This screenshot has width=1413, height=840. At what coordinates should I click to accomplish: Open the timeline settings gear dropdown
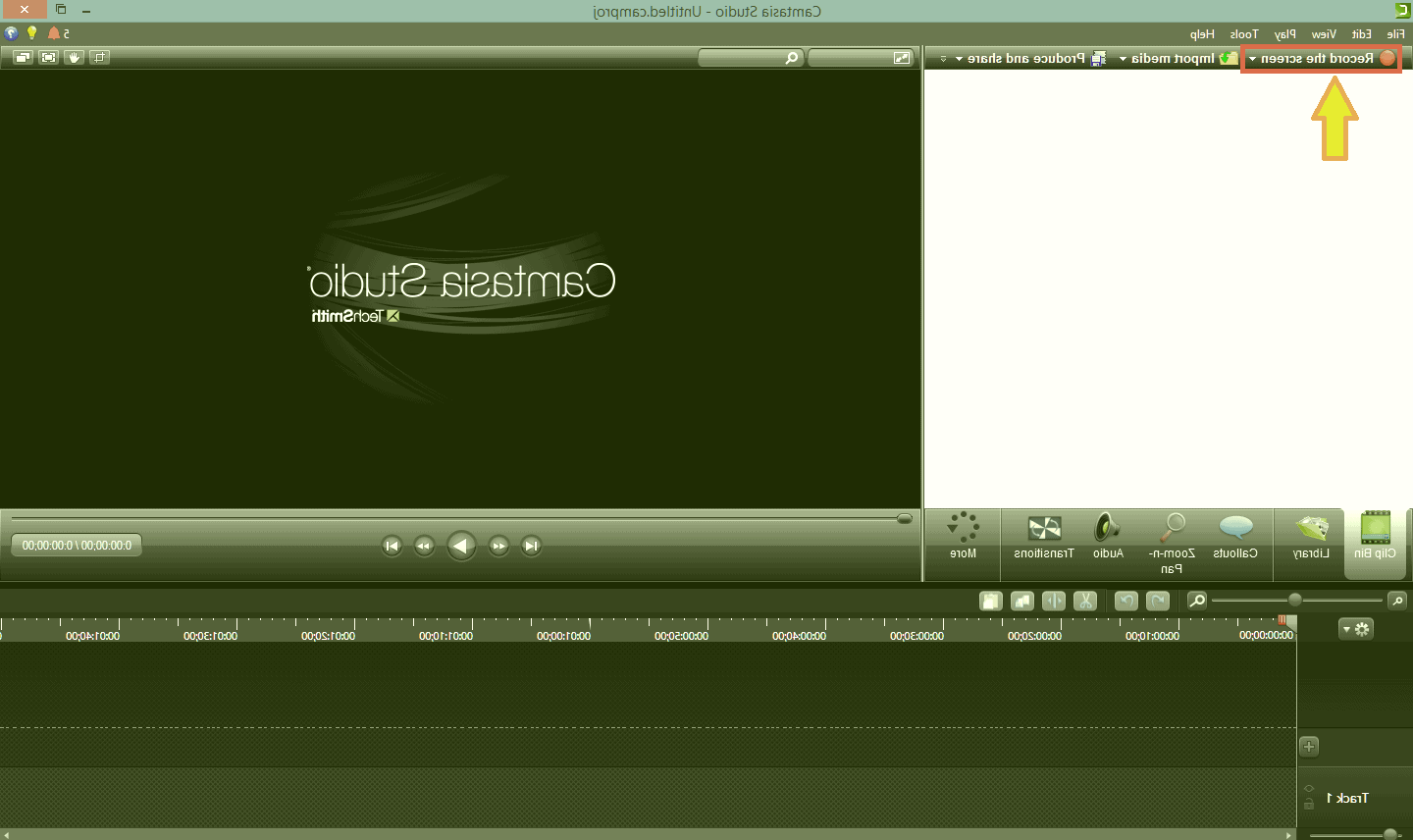coord(1356,629)
